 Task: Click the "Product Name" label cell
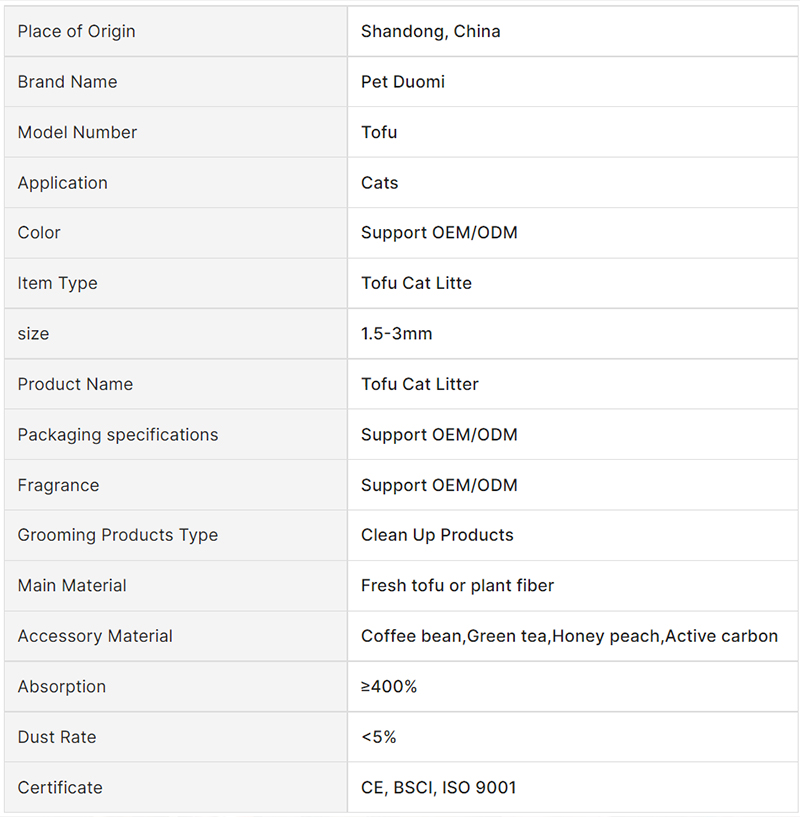pyautogui.click(x=75, y=384)
